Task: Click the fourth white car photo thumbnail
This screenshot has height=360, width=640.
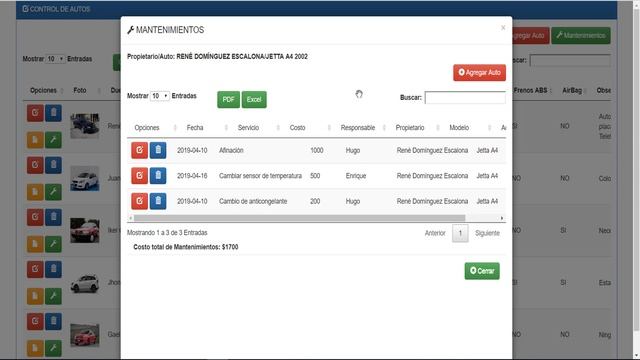Action: pos(84,283)
